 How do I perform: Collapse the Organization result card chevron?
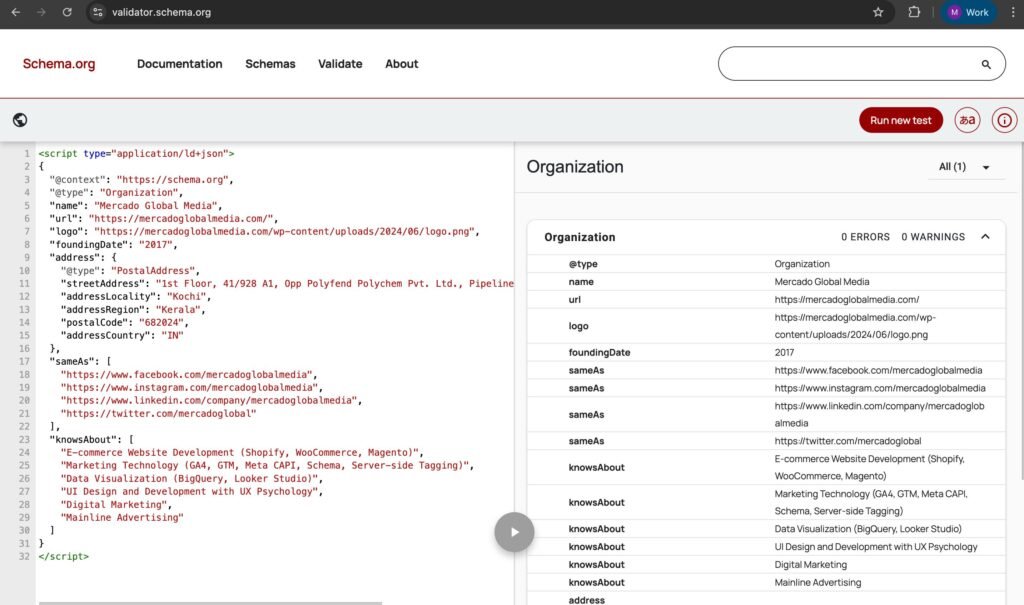tap(985, 237)
